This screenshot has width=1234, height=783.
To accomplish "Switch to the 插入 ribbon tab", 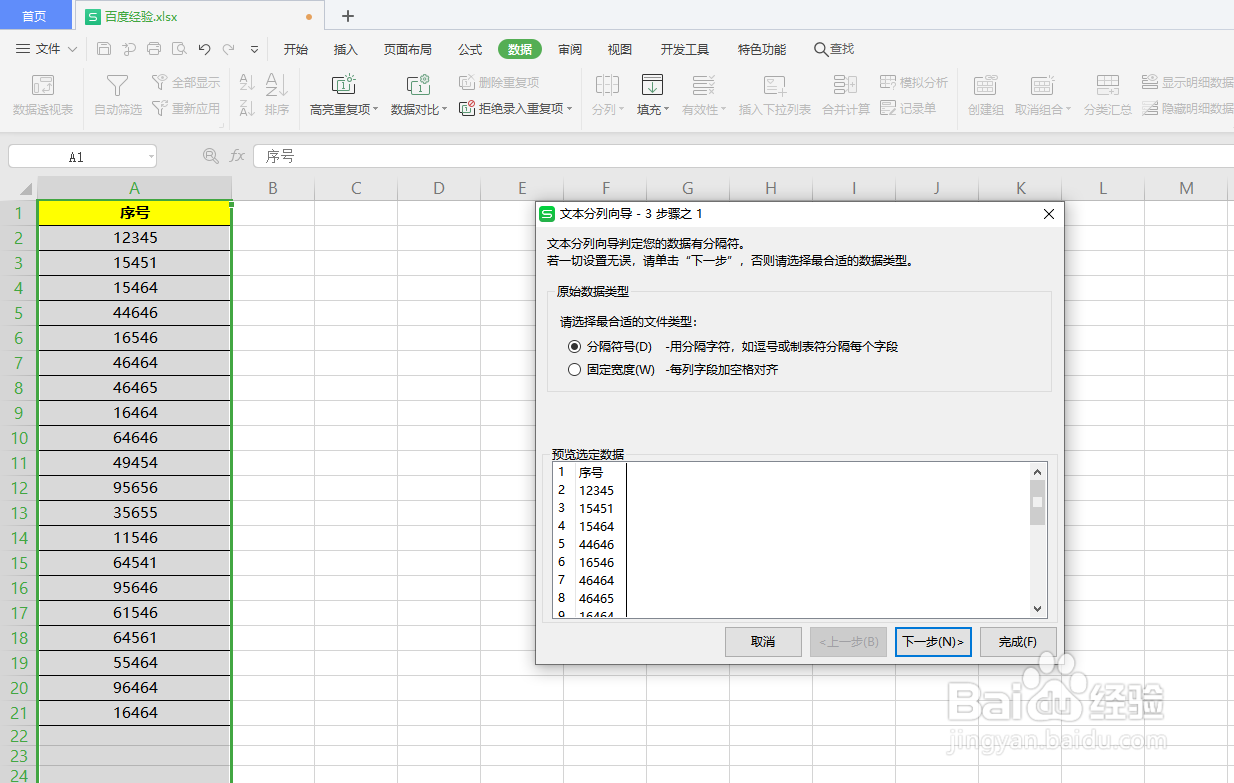I will point(345,49).
